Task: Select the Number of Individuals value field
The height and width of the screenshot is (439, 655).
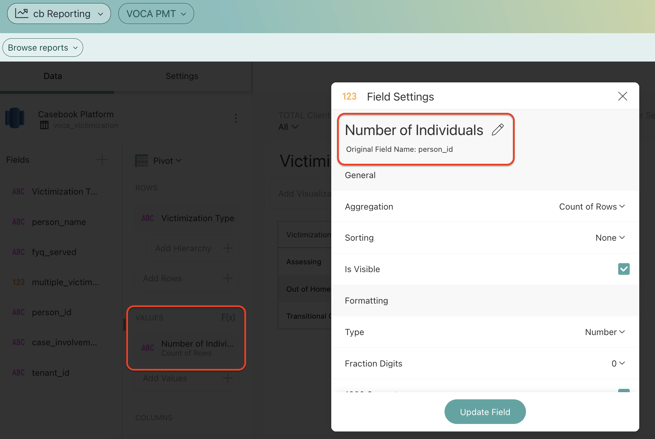Action: click(x=197, y=347)
